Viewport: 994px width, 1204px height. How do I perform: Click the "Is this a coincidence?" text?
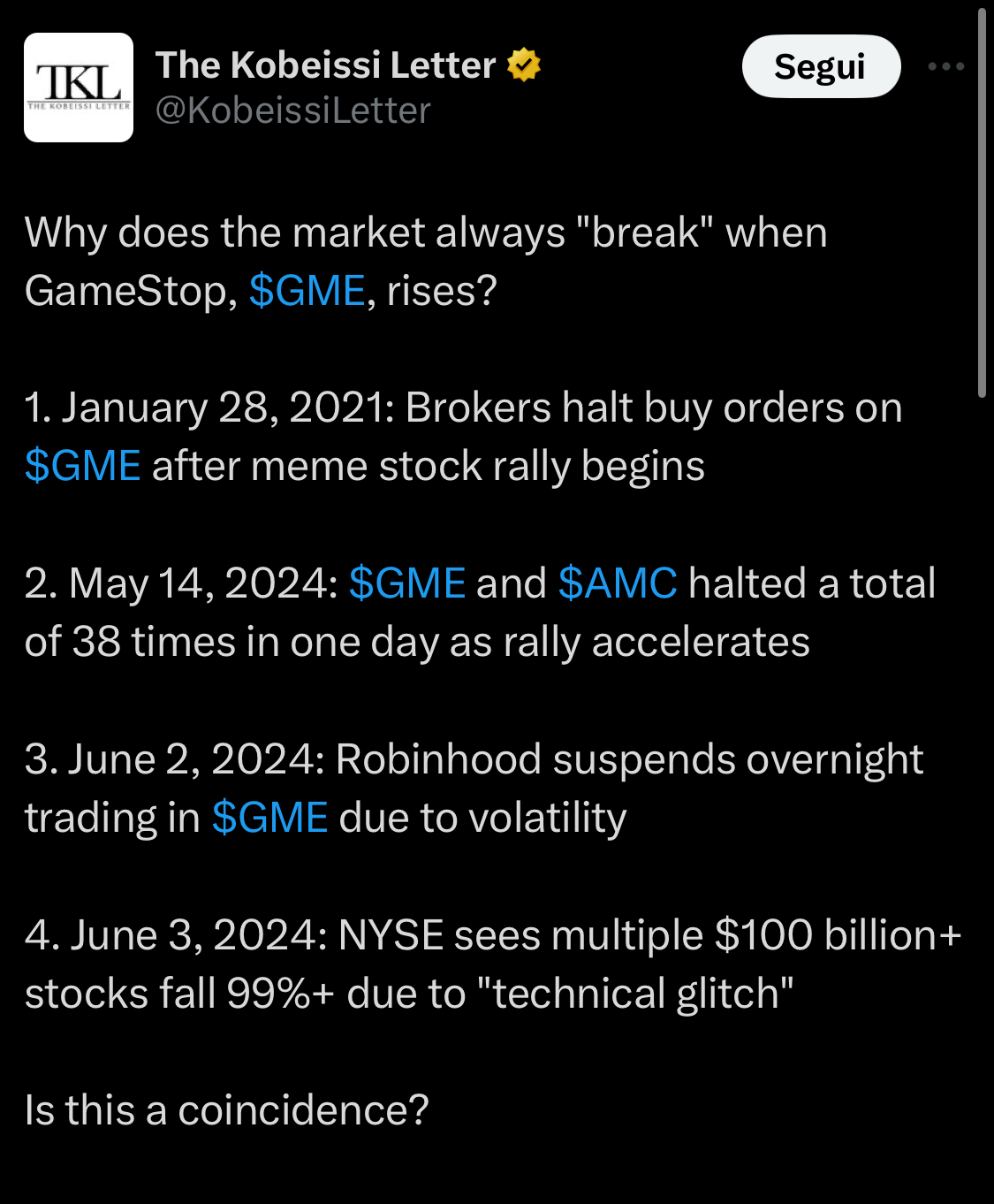point(226,1110)
